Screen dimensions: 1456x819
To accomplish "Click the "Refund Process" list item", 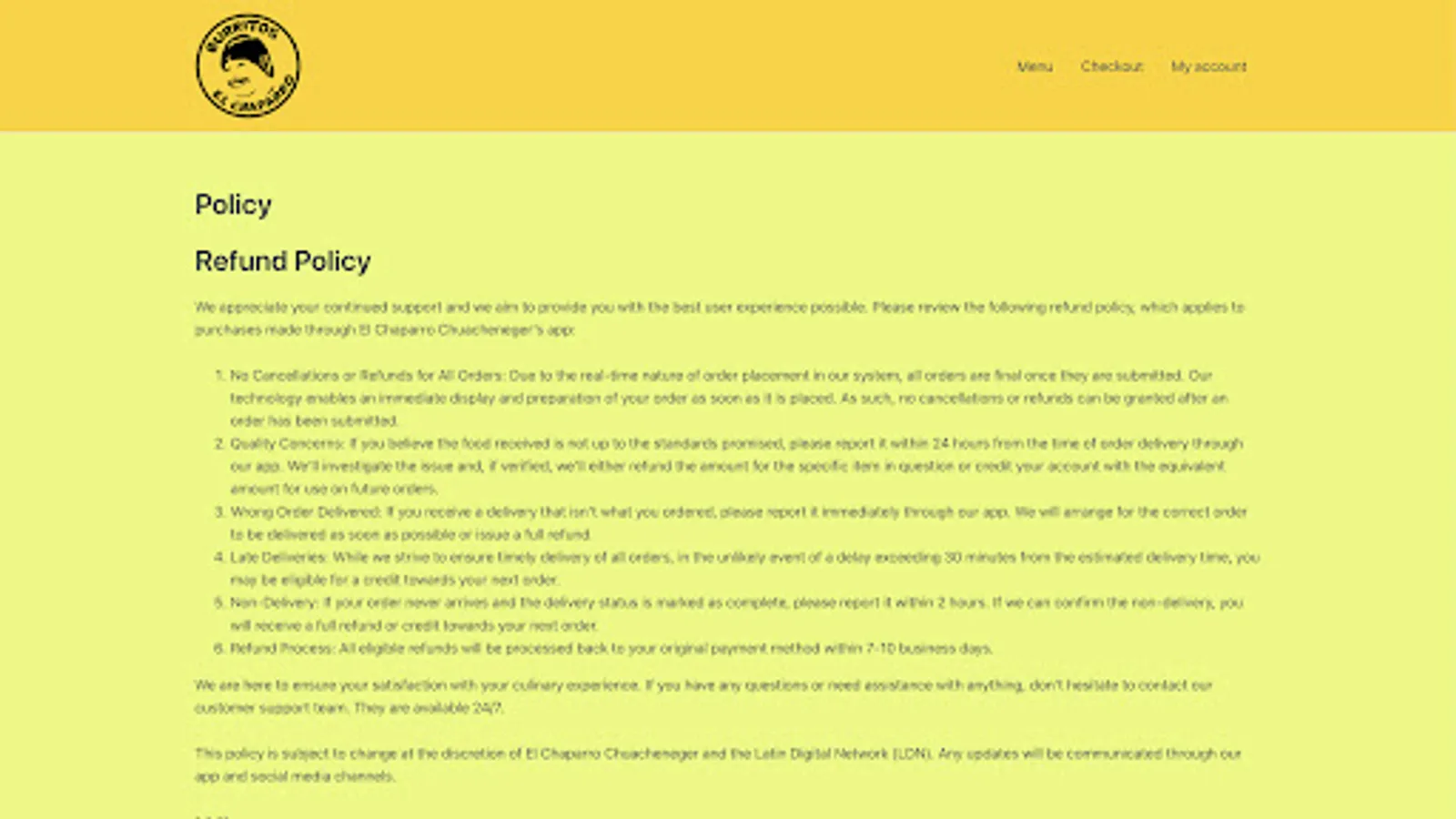I will click(611, 649).
